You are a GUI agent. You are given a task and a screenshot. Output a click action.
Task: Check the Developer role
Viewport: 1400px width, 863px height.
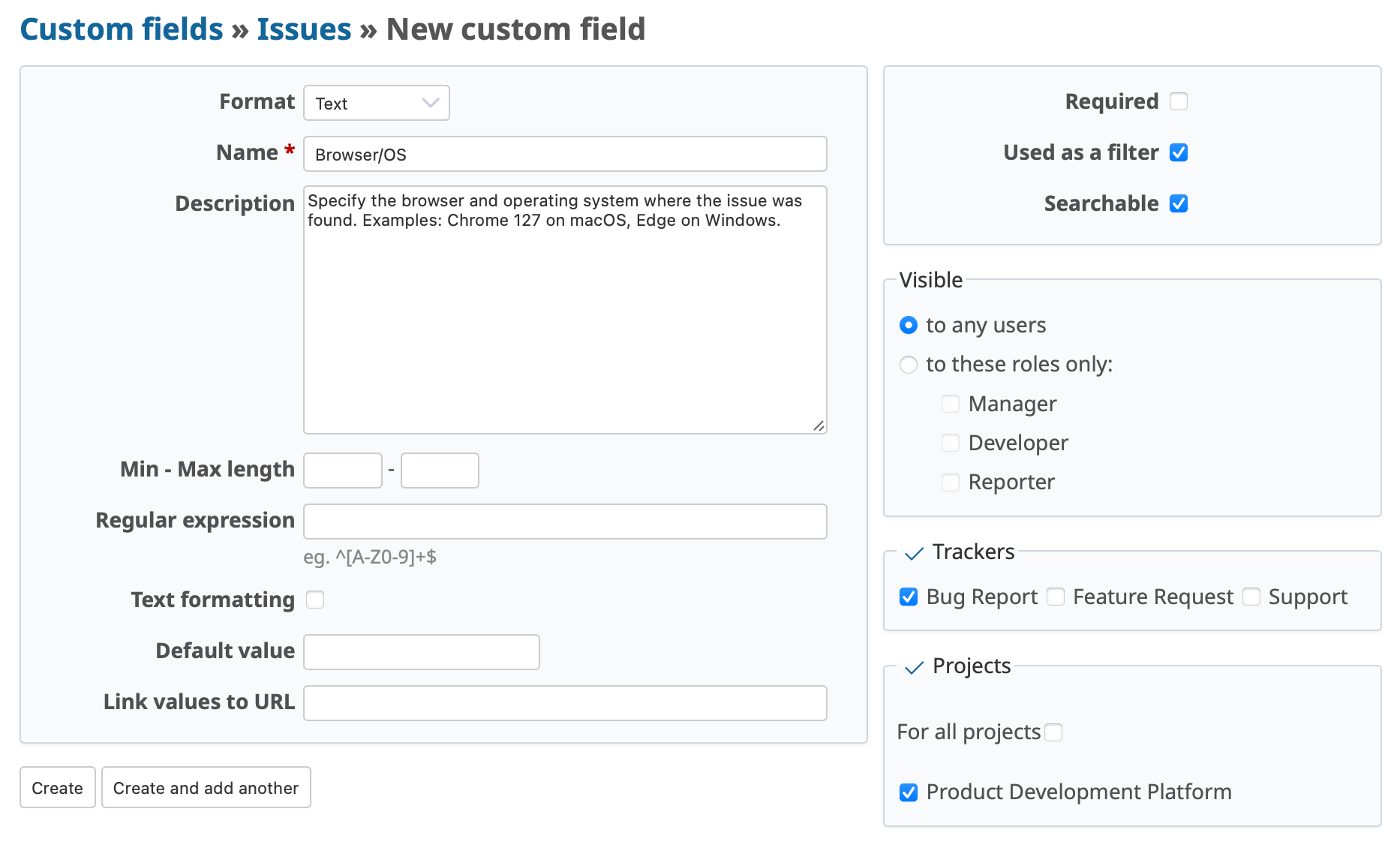(950, 443)
